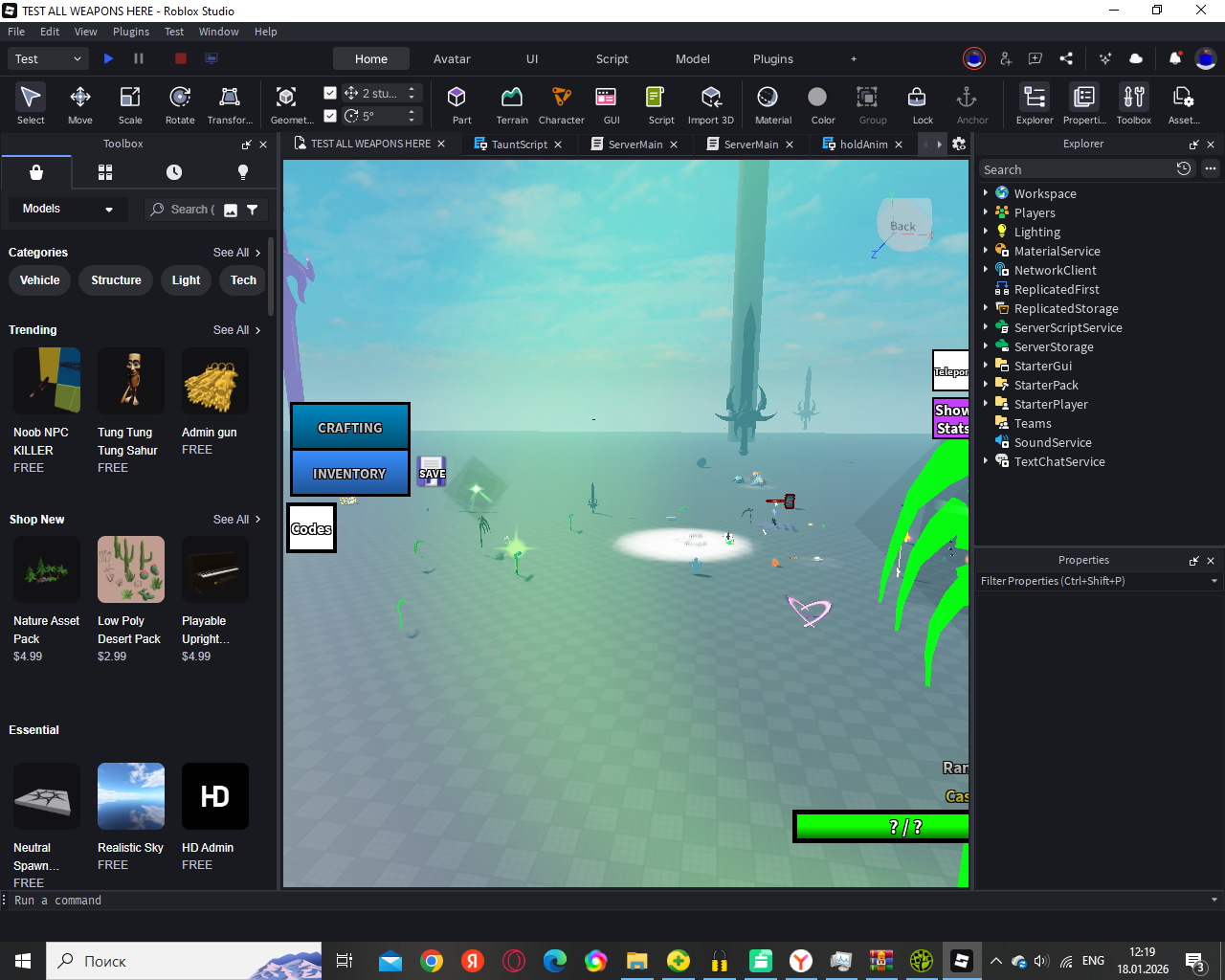Switch to the Model ribbon tab

click(693, 58)
